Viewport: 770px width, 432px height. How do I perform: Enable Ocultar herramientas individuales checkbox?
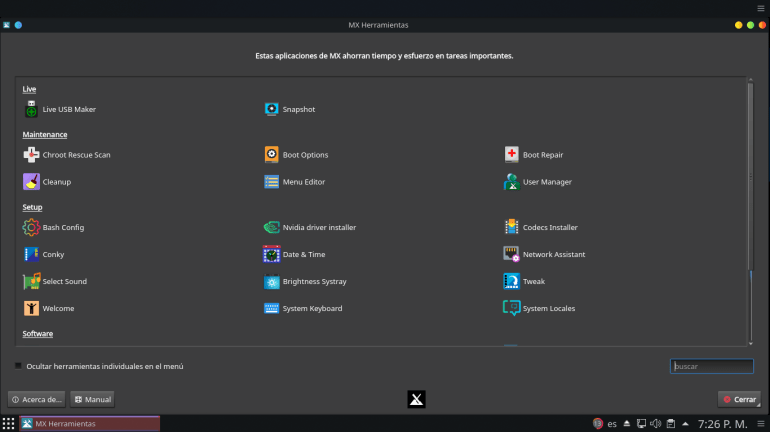coord(19,366)
